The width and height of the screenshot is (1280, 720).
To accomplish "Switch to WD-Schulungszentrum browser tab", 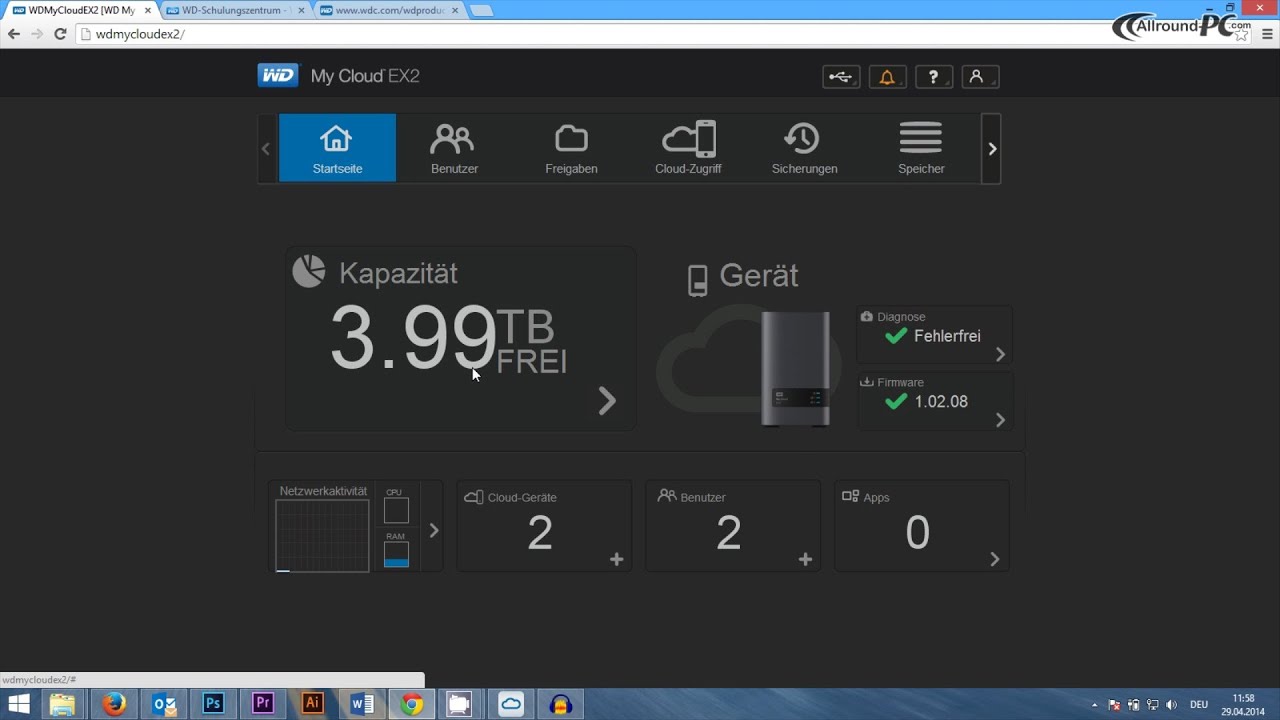I will pyautogui.click(x=235, y=10).
